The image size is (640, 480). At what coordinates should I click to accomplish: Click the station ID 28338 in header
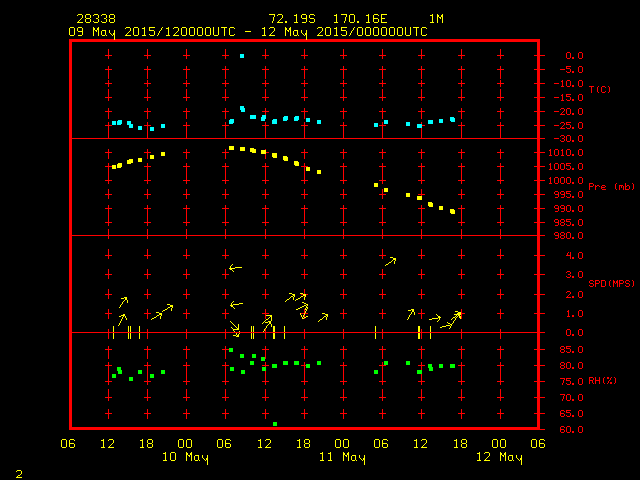[94, 19]
